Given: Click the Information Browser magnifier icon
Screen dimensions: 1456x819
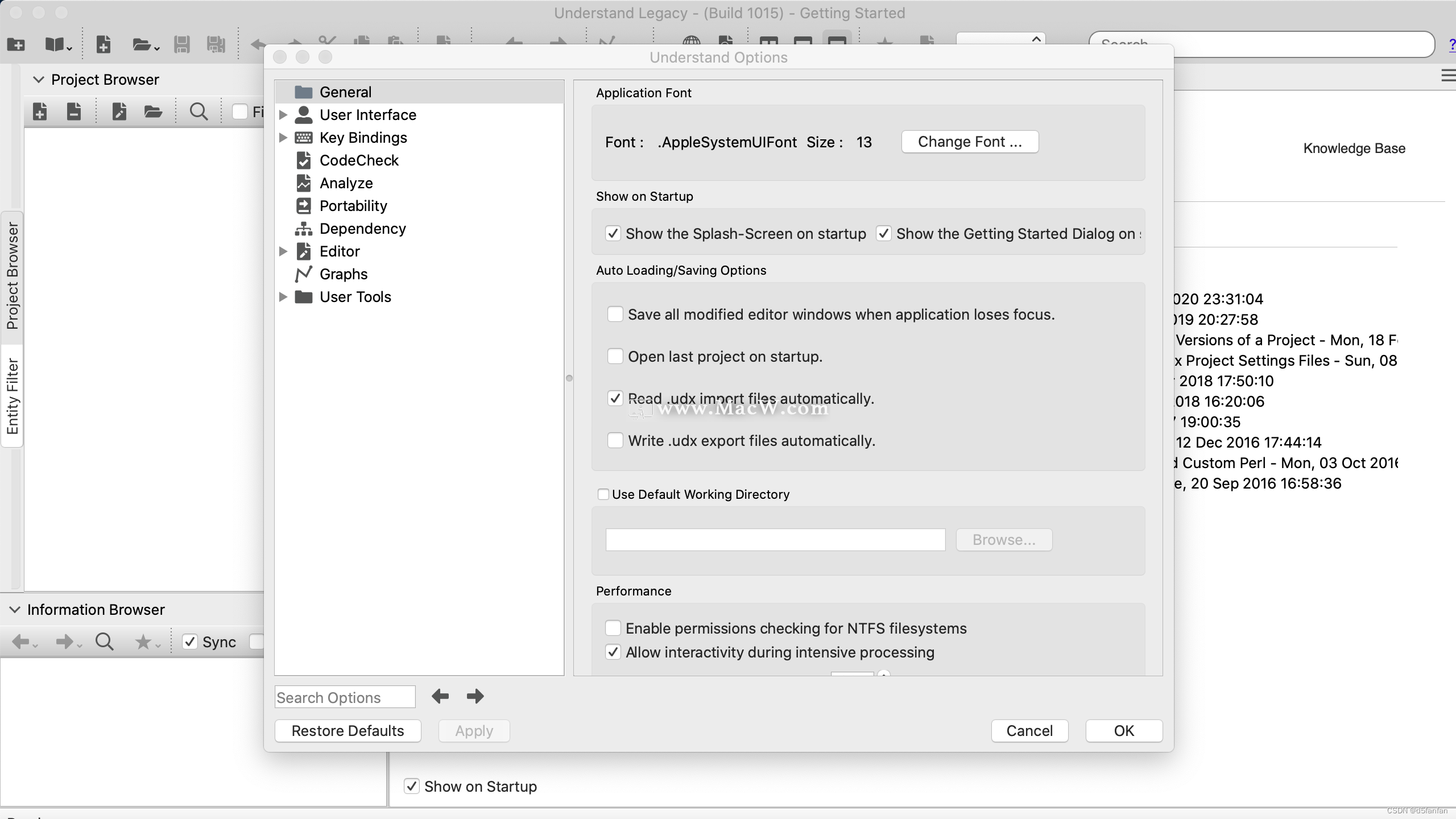Looking at the screenshot, I should pos(104,642).
